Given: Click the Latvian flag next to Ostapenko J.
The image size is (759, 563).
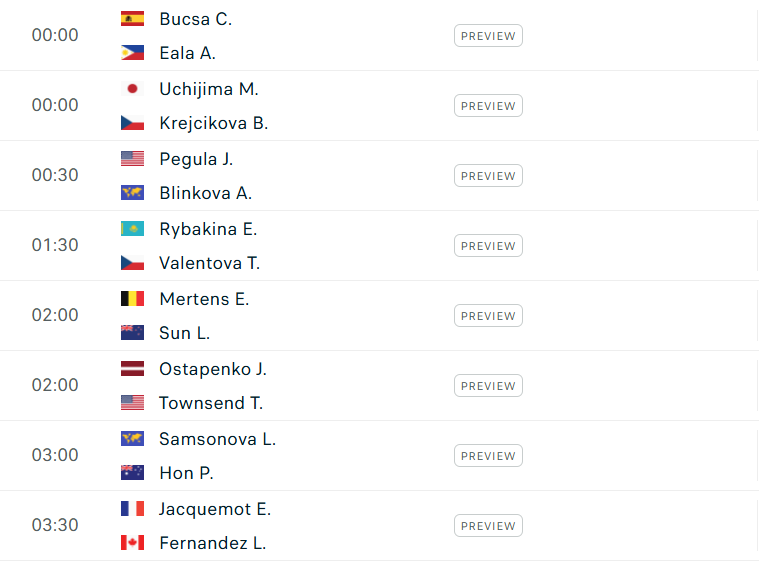Looking at the screenshot, I should (132, 369).
